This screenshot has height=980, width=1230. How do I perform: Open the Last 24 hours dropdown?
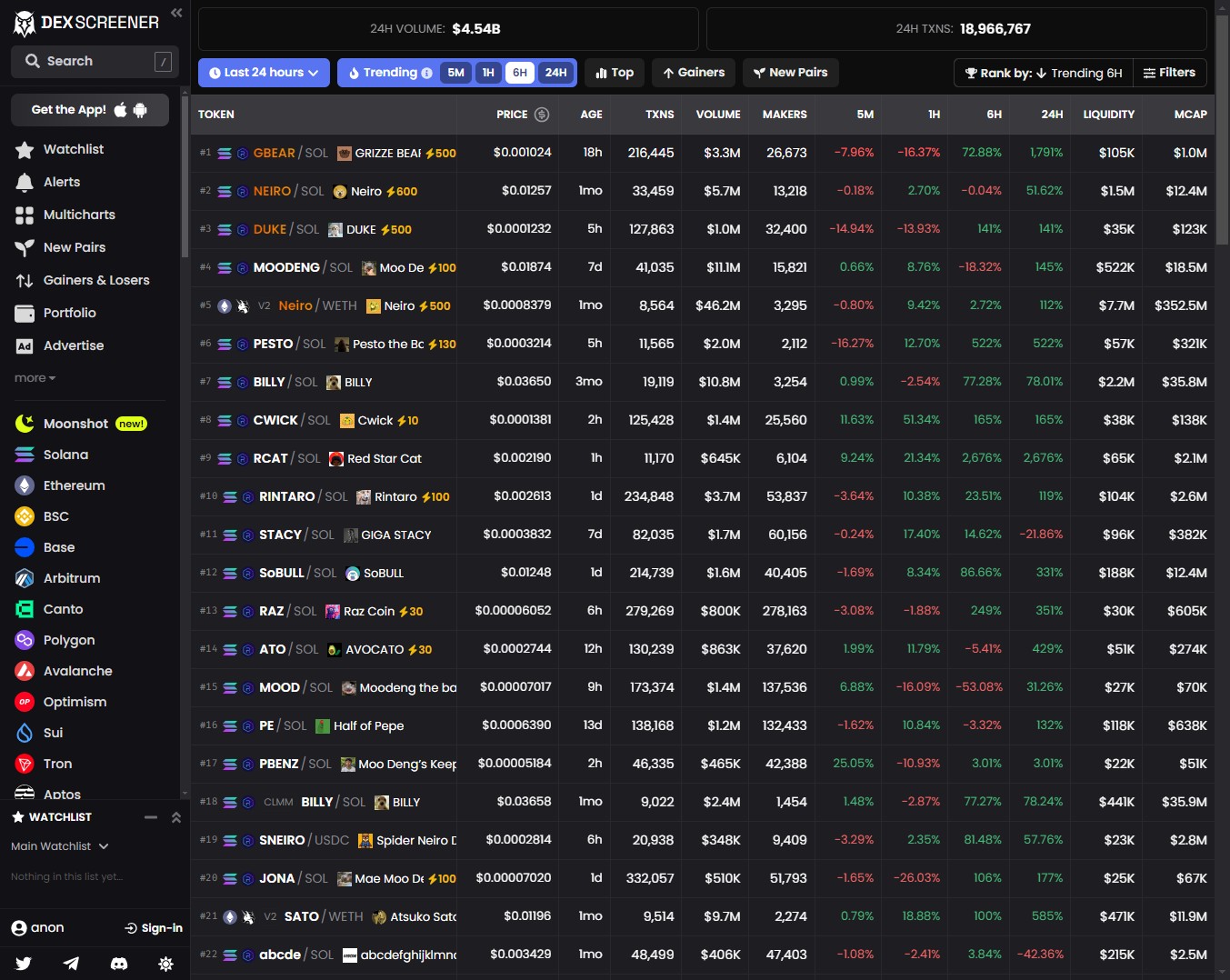(263, 72)
